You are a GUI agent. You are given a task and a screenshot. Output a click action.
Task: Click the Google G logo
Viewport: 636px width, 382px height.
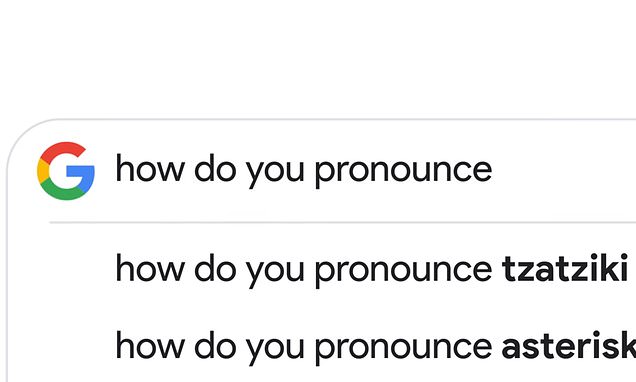66,171
